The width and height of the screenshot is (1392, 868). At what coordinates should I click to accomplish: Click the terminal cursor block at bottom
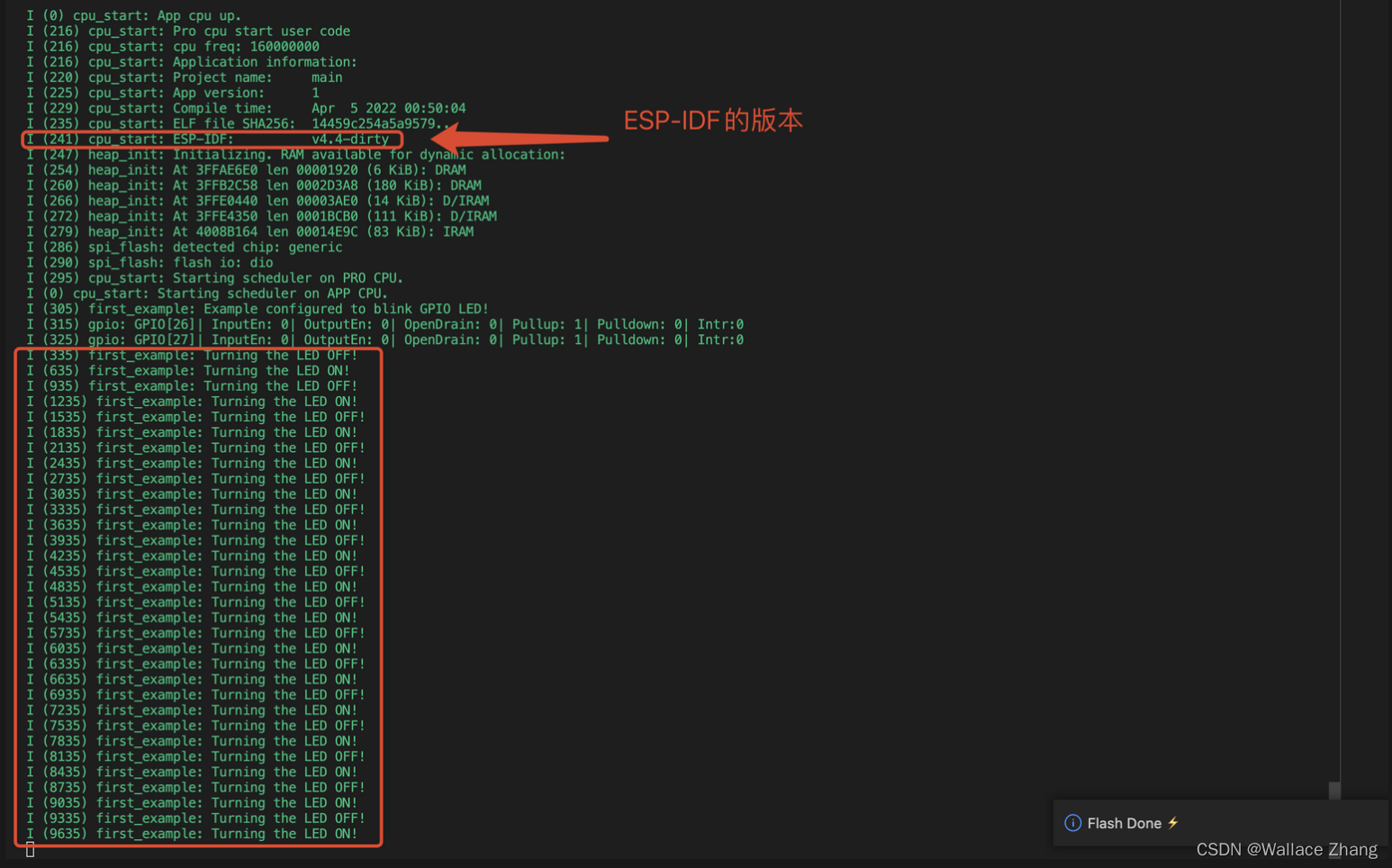click(31, 850)
